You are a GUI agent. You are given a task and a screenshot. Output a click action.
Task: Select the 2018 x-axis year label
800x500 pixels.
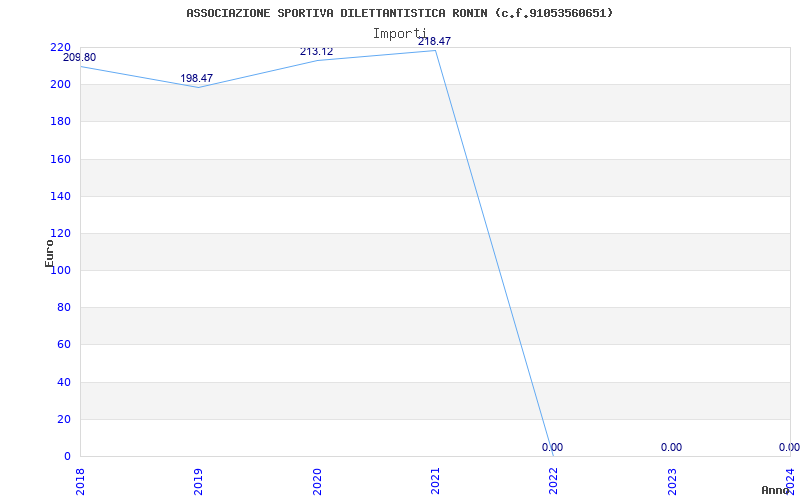(x=80, y=481)
